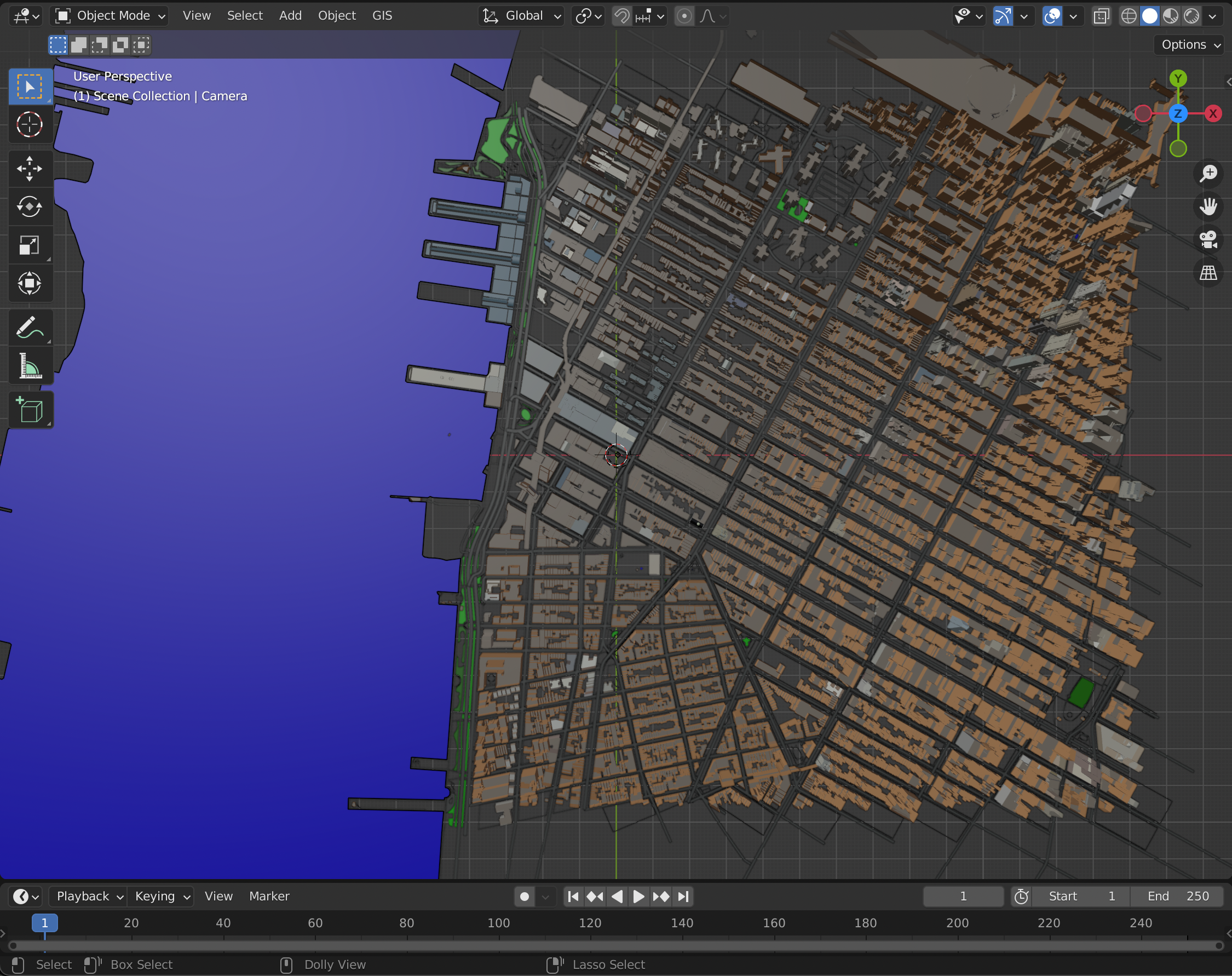Expand the Options dropdown
The image size is (1232, 976).
[1190, 44]
